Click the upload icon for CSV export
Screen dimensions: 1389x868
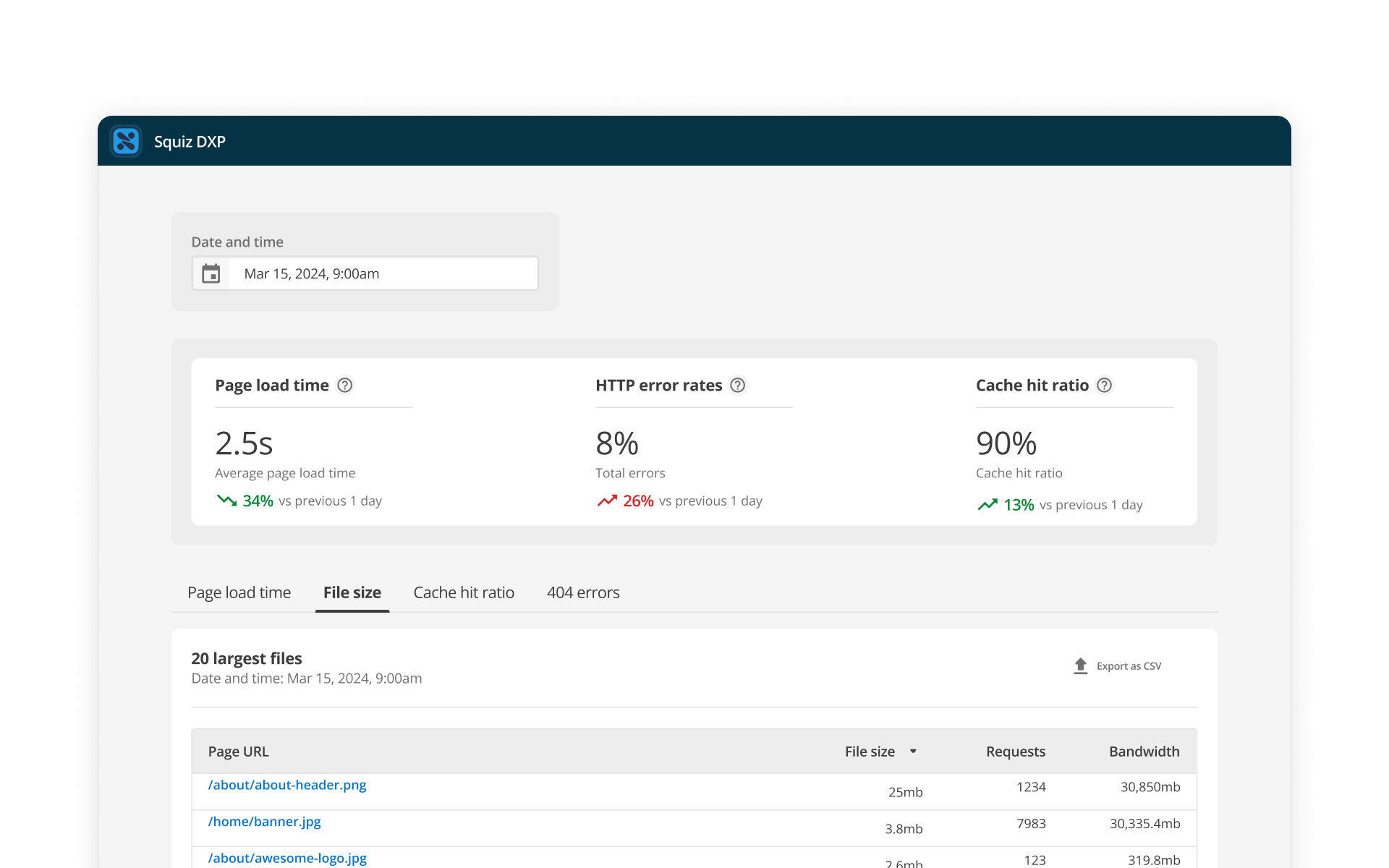(1080, 666)
